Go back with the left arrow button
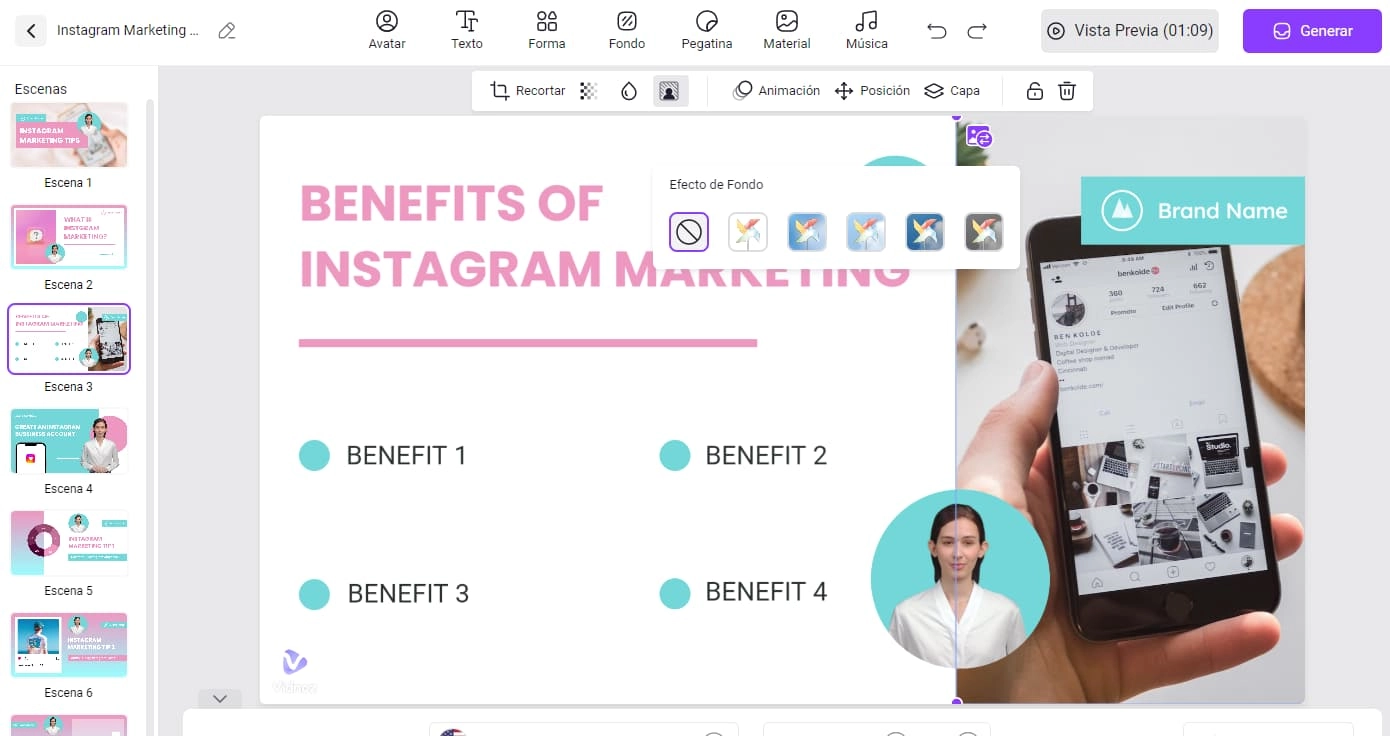 pyautogui.click(x=31, y=31)
